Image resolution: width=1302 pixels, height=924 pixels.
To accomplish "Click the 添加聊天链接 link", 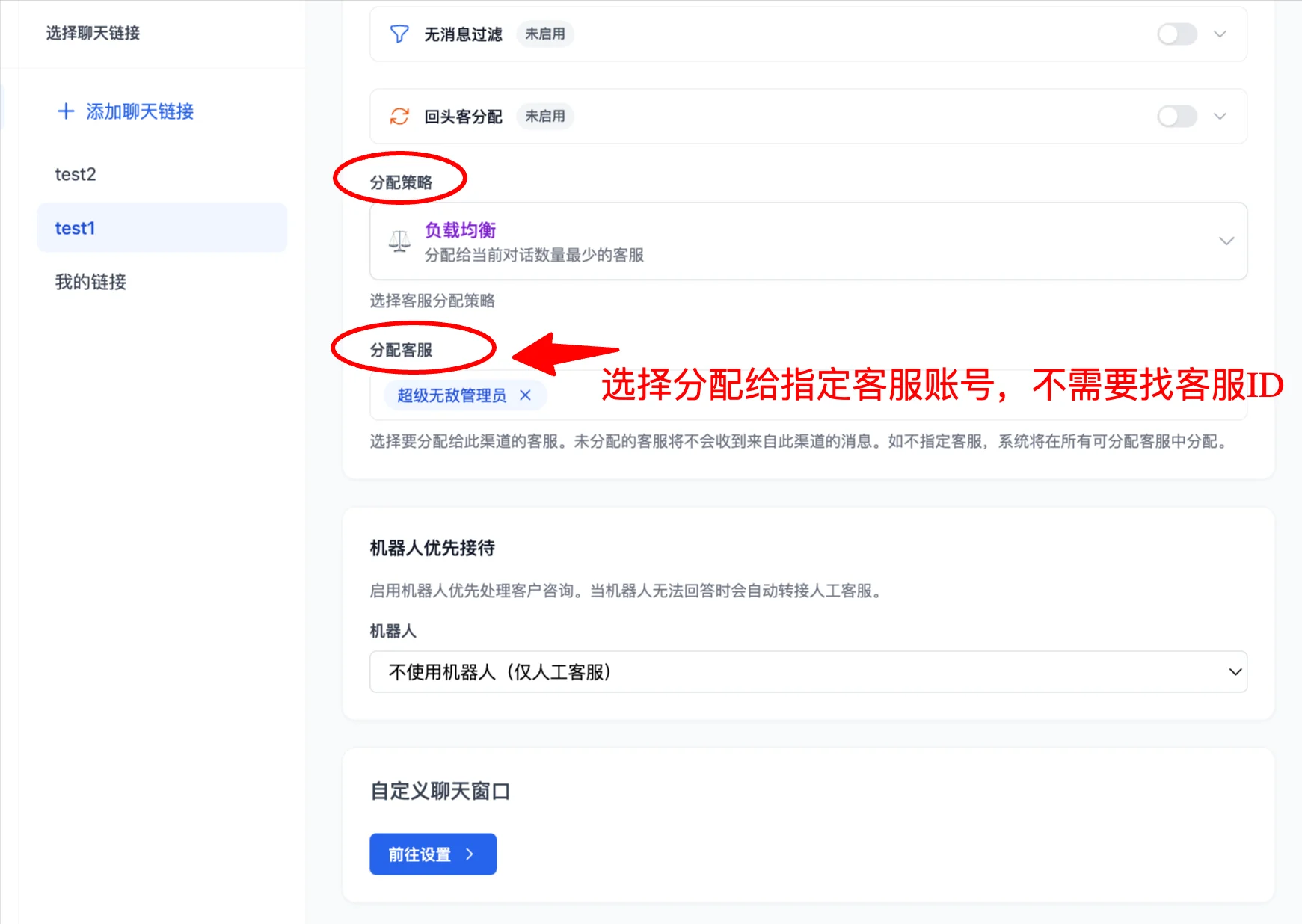I will tap(138, 111).
